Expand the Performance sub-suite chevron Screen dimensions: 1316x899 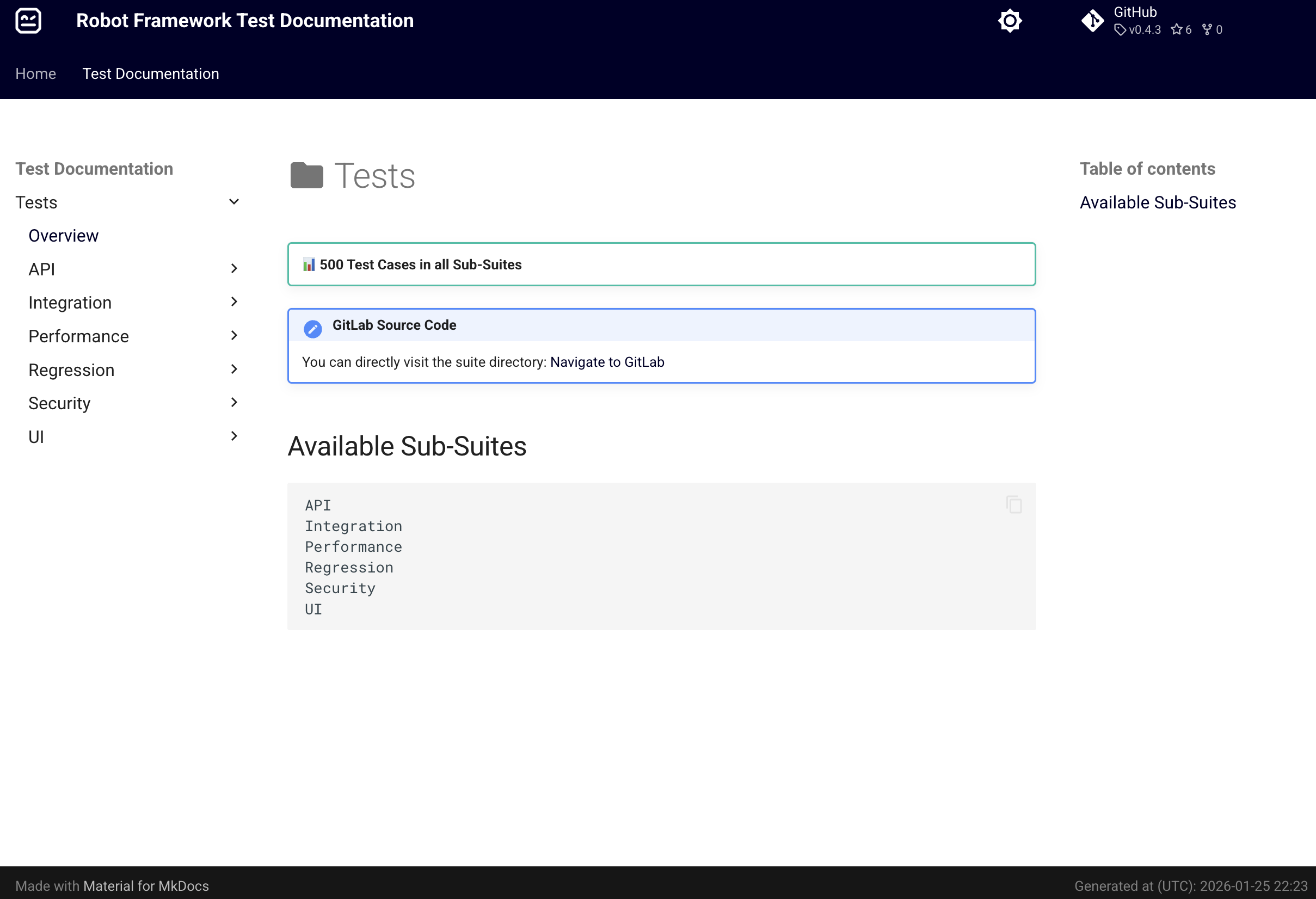coord(234,335)
